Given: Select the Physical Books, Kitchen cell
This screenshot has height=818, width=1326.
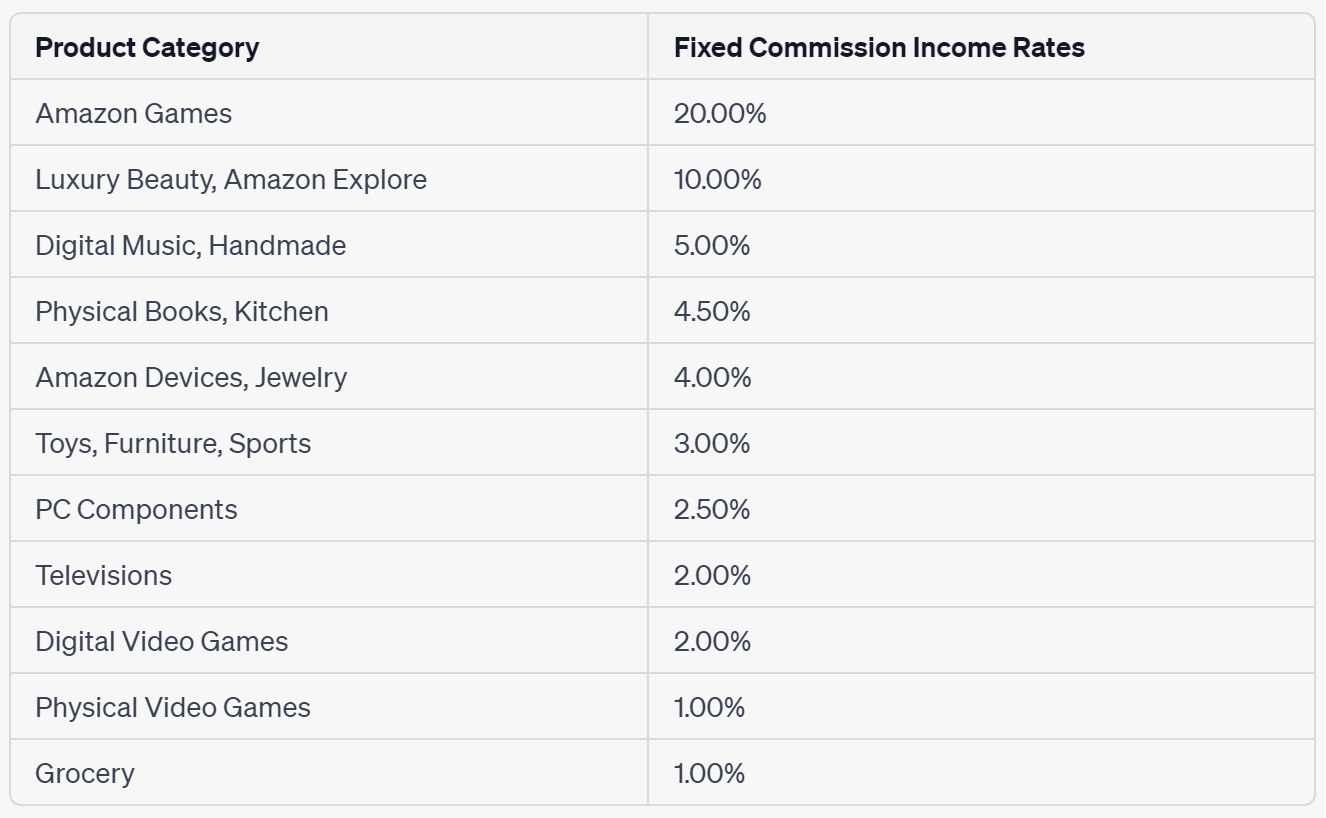Looking at the screenshot, I should (182, 311).
